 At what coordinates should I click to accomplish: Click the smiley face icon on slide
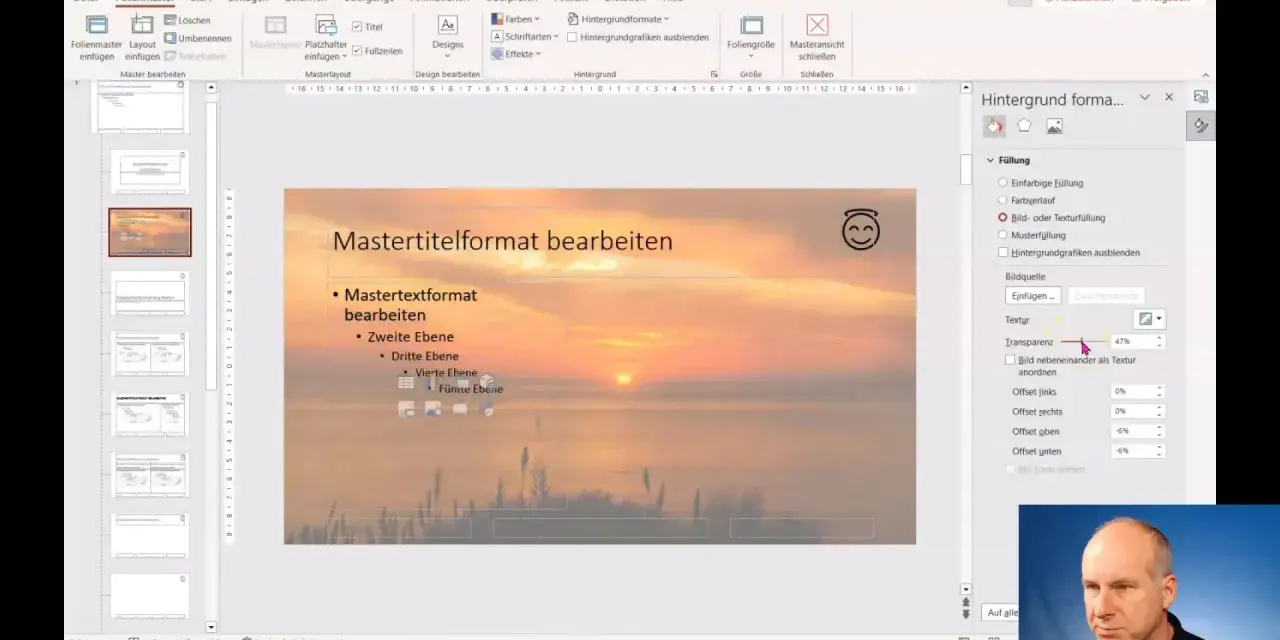861,230
